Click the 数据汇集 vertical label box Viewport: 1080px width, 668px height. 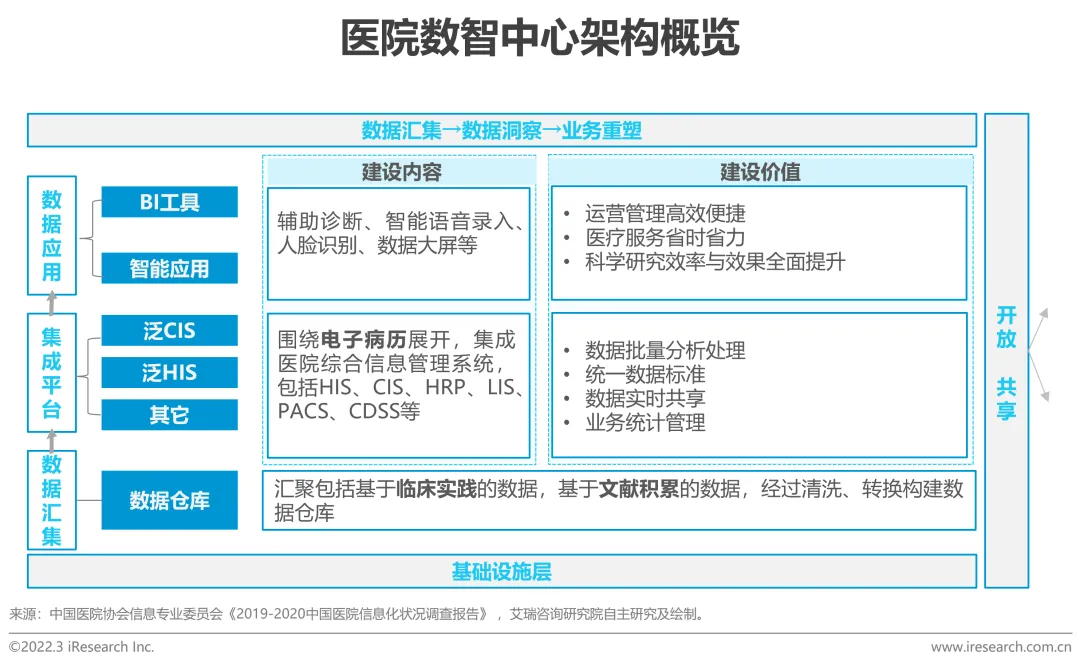[x=52, y=500]
